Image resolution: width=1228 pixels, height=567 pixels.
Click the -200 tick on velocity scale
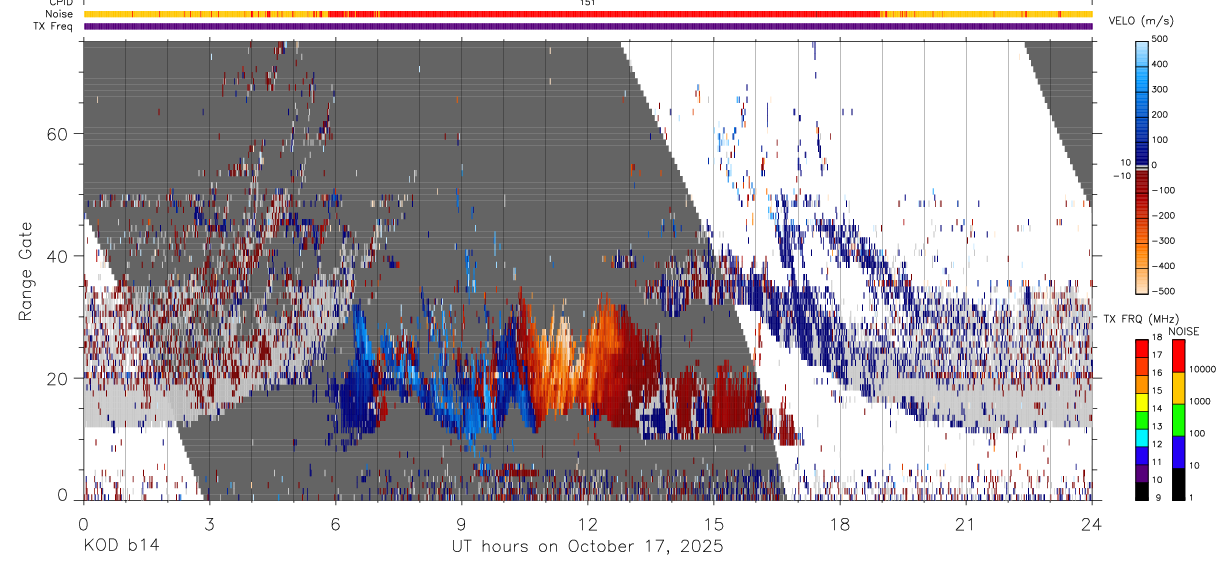1165,215
